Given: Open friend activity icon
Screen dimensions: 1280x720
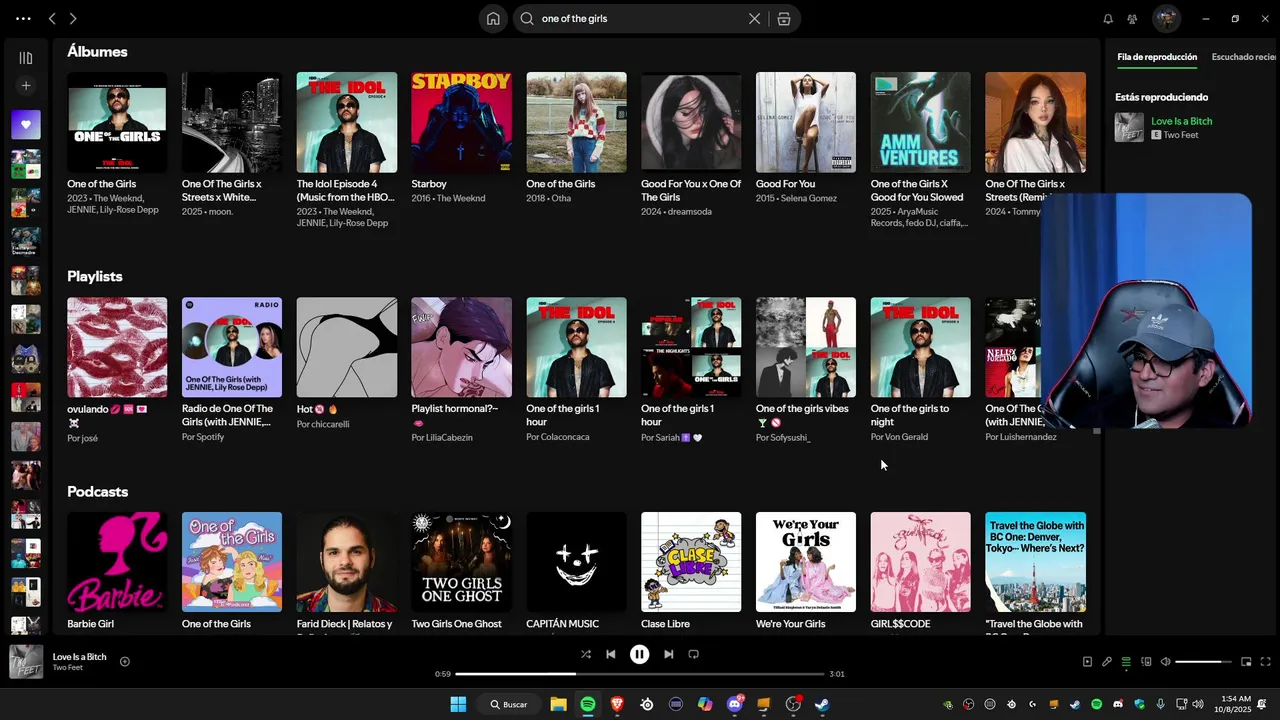Looking at the screenshot, I should [1132, 18].
